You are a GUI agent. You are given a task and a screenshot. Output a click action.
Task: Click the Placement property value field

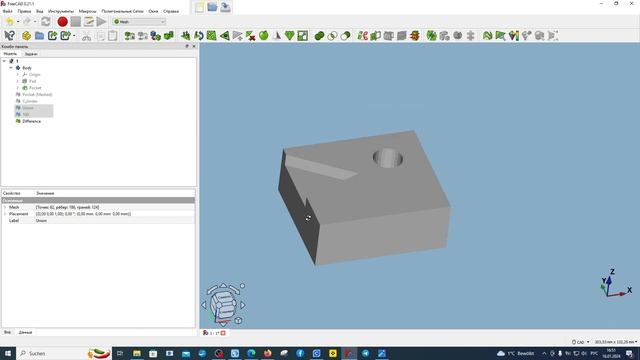click(114, 214)
